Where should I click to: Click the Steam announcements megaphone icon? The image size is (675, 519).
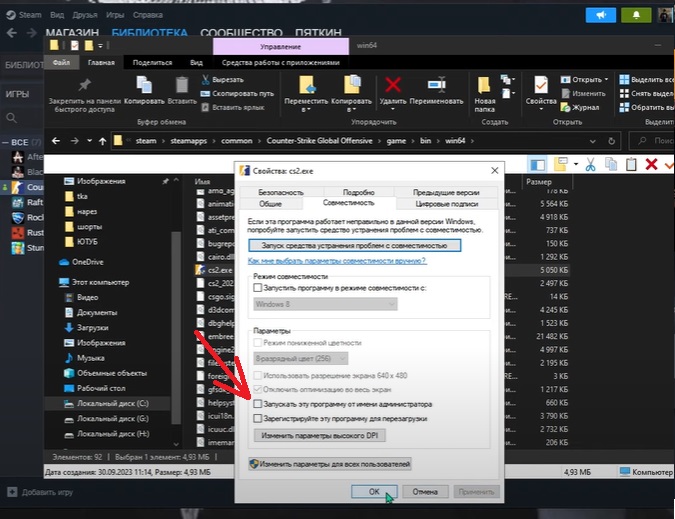point(601,15)
